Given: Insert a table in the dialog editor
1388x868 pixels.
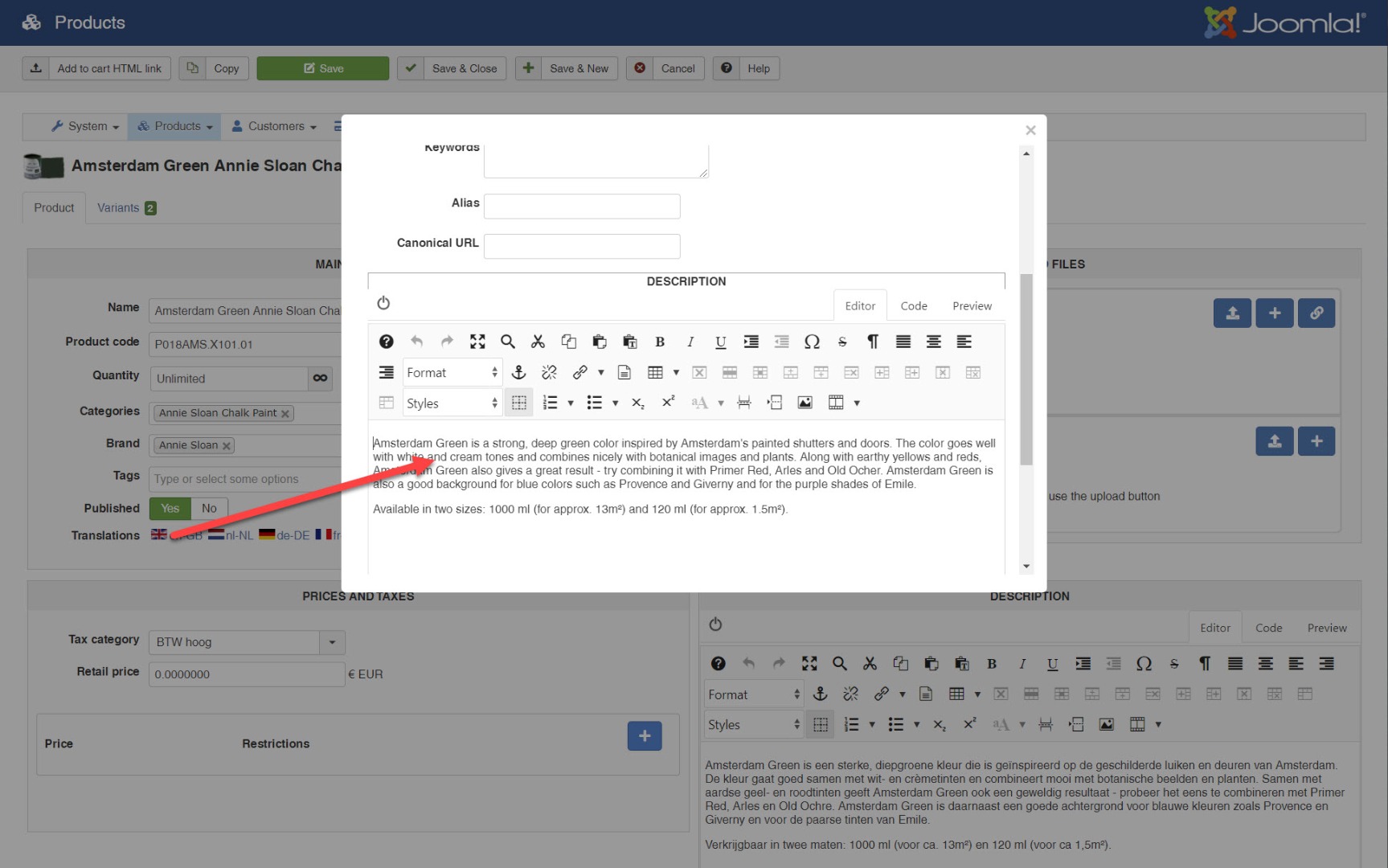Looking at the screenshot, I should [x=655, y=372].
